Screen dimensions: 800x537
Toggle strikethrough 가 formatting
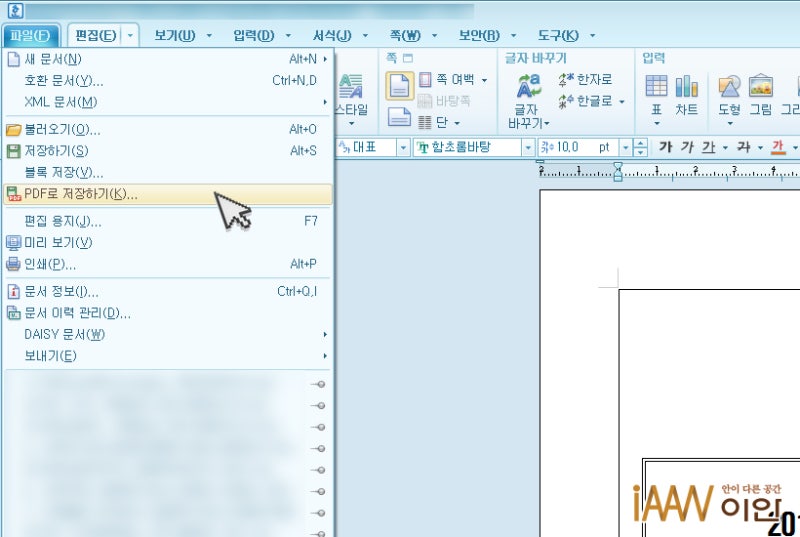[743, 147]
